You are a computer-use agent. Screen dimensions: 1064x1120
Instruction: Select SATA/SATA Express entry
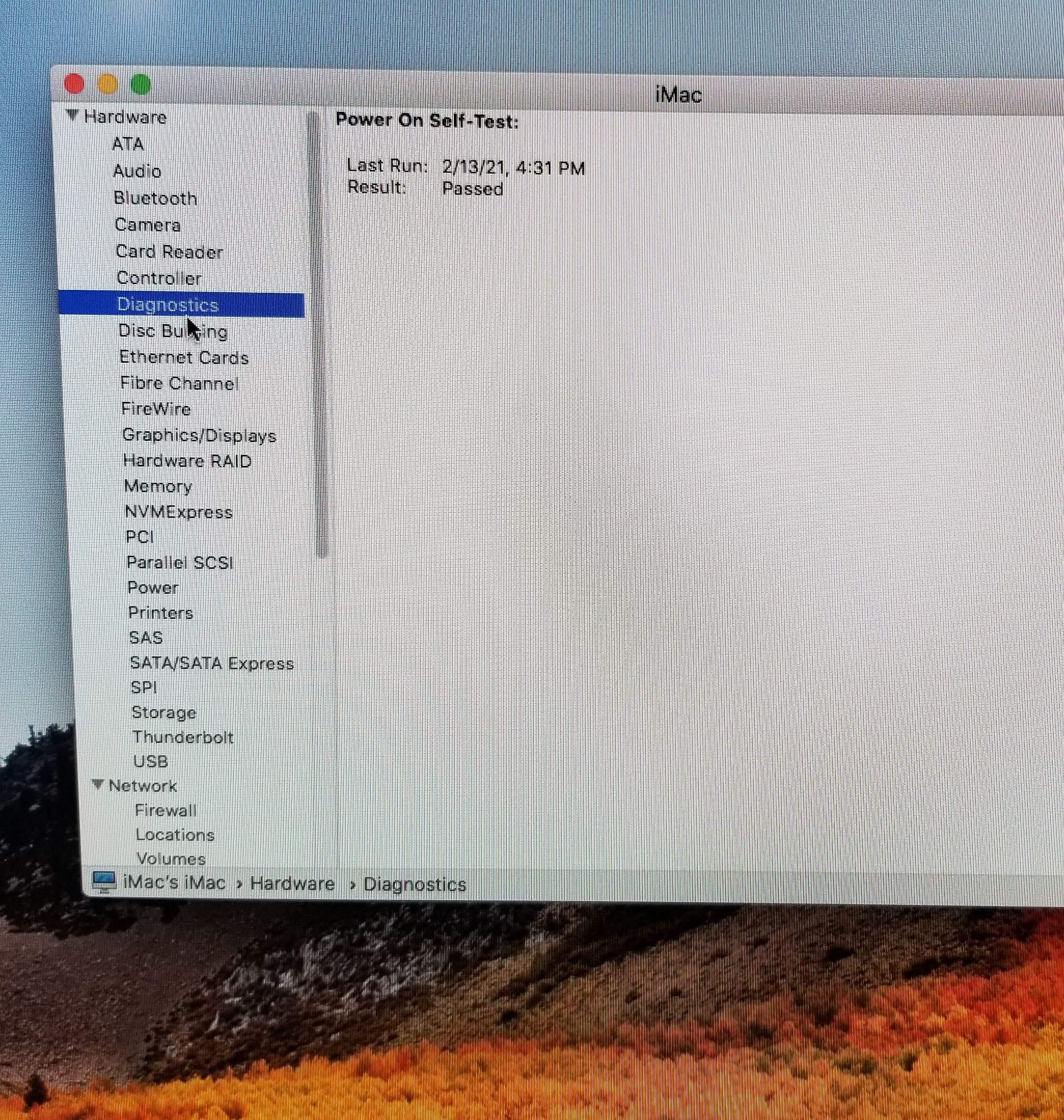[x=212, y=664]
